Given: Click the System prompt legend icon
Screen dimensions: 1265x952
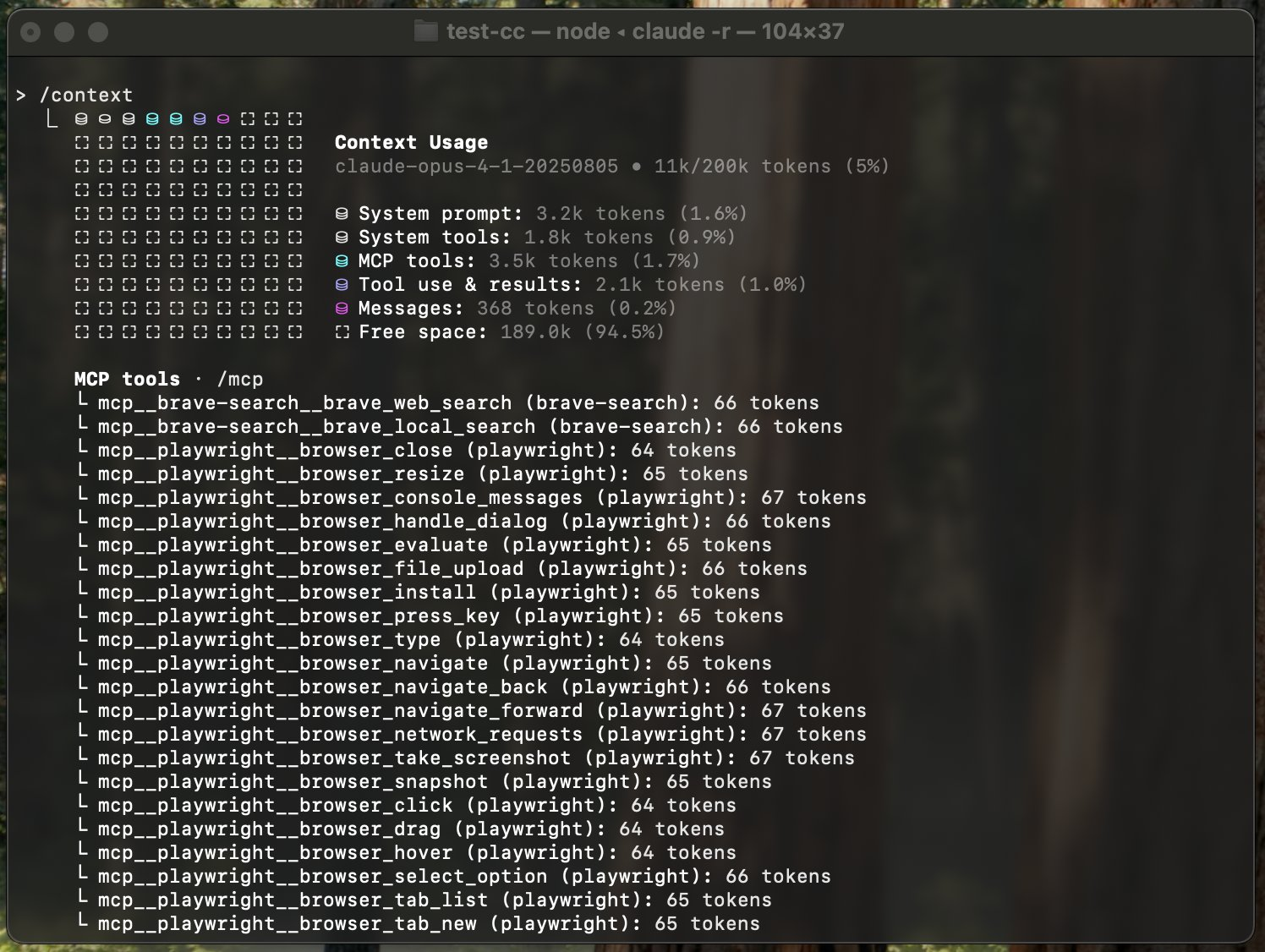Looking at the screenshot, I should [x=342, y=214].
